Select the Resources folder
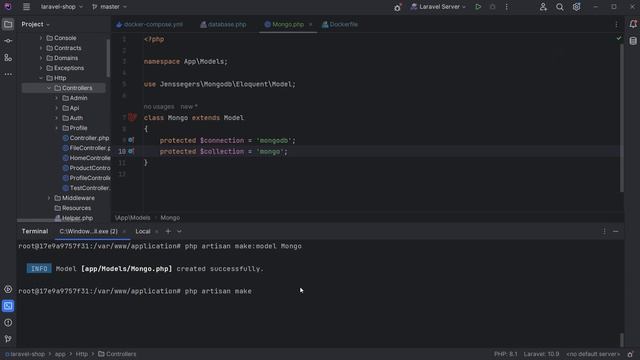 pyautogui.click(x=73, y=208)
